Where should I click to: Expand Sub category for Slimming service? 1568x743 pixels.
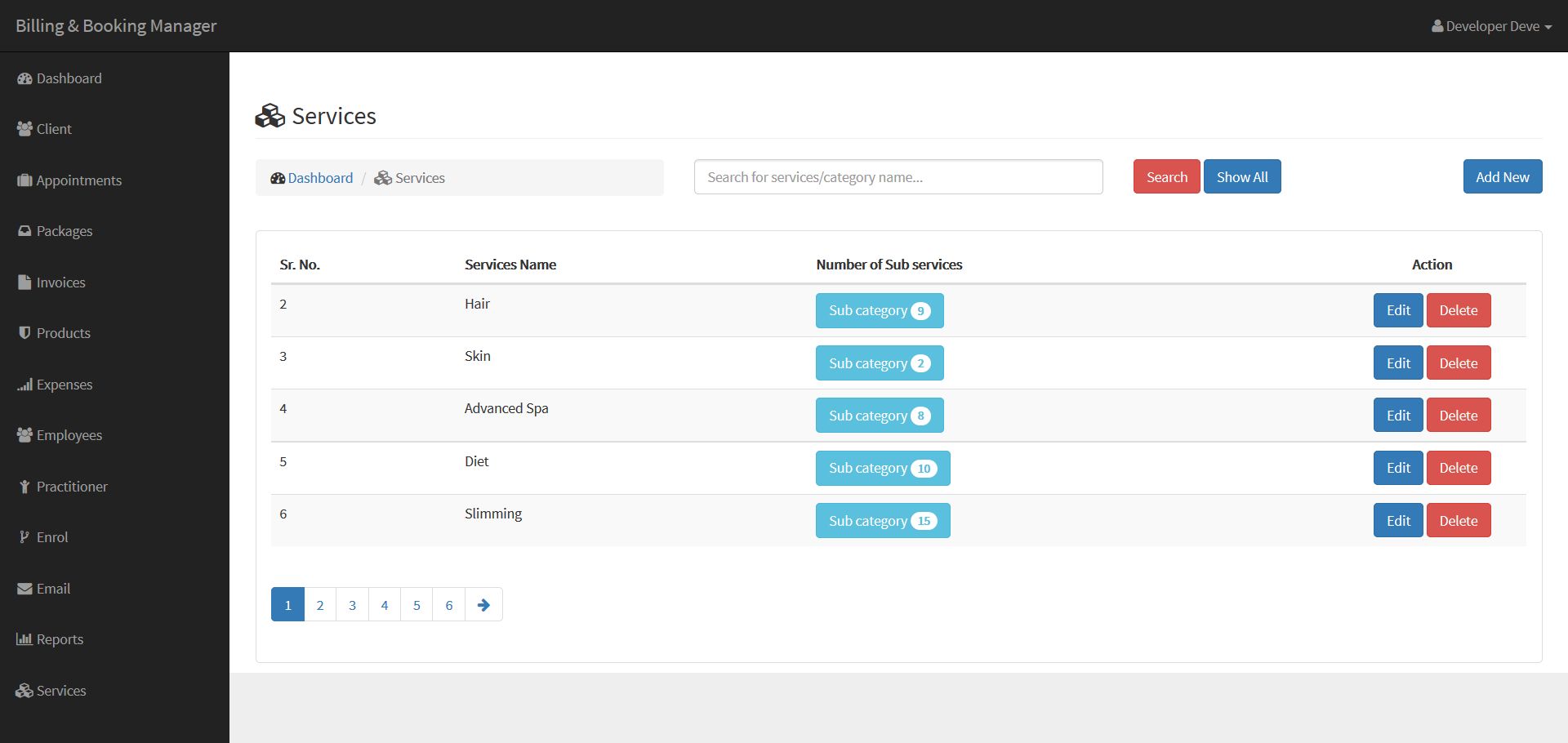882,521
